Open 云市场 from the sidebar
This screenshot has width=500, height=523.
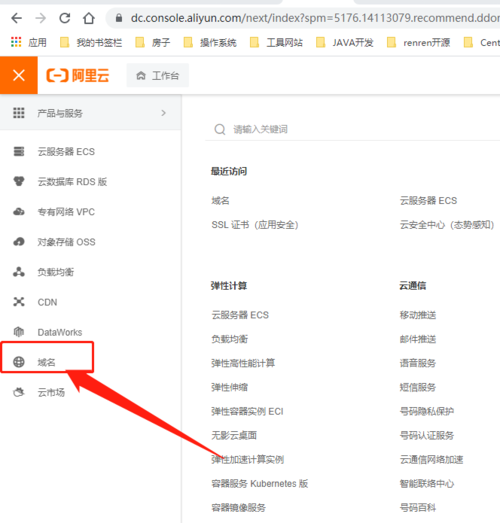[x=51, y=393]
